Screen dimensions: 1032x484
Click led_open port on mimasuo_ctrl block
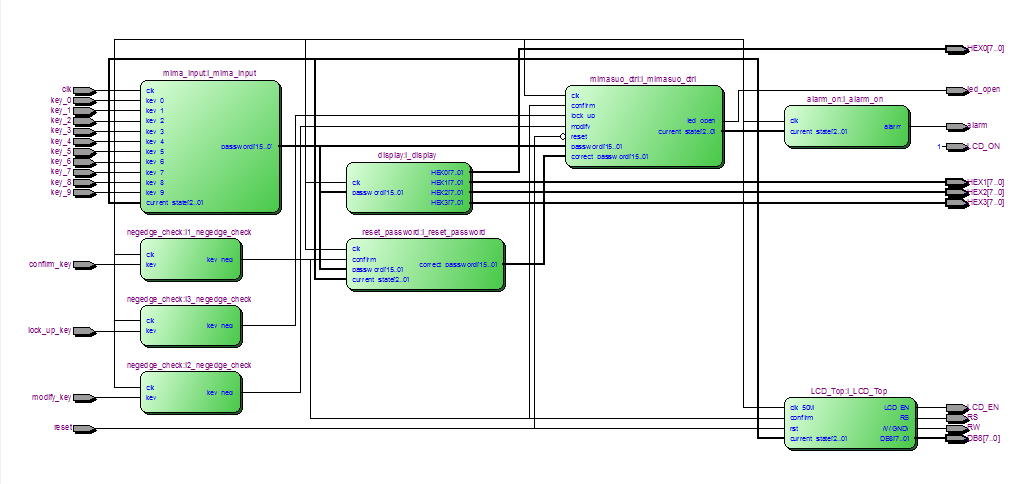pyautogui.click(x=700, y=121)
